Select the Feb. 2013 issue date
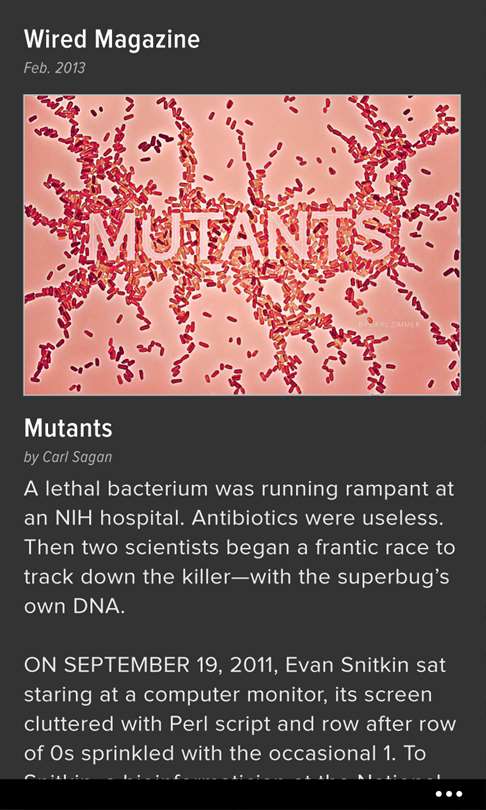486x810 pixels. 54,68
